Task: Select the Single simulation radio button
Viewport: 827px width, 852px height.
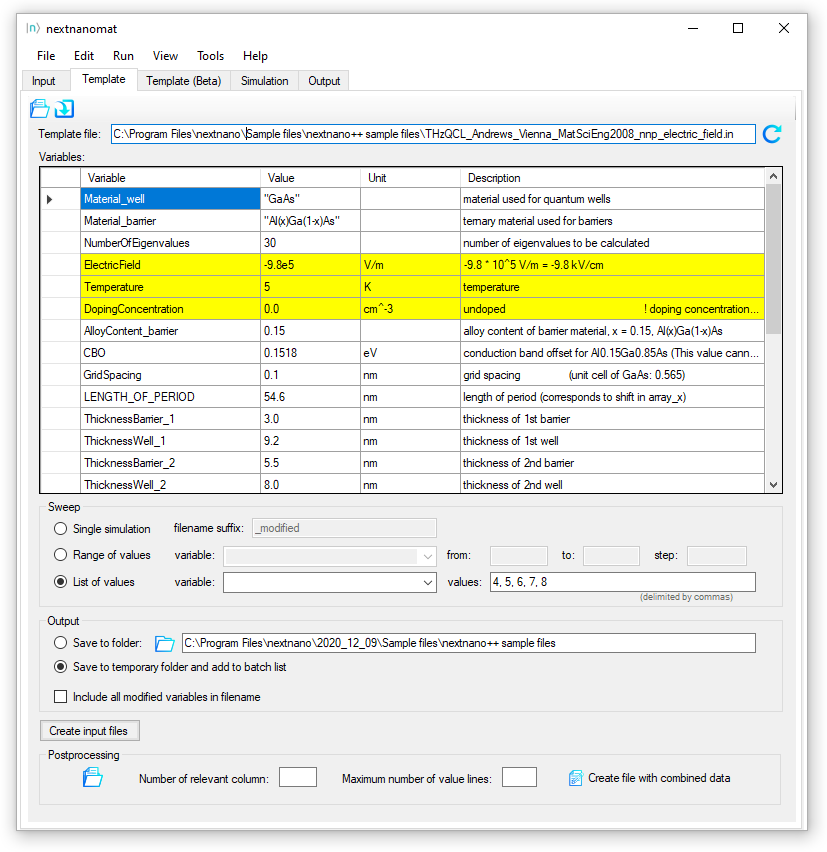Action: coord(61,528)
